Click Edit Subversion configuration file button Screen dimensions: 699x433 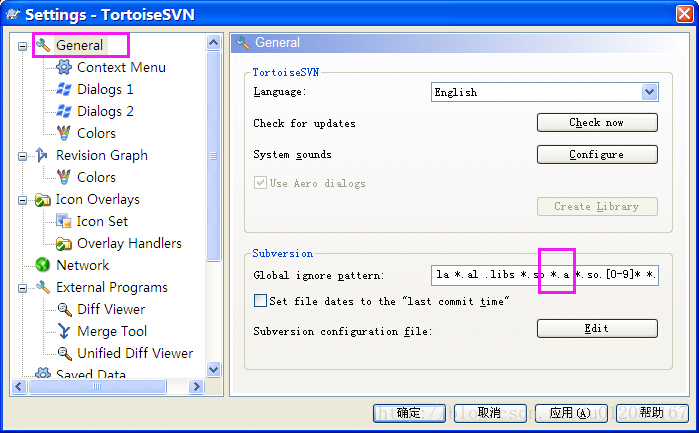(597, 329)
